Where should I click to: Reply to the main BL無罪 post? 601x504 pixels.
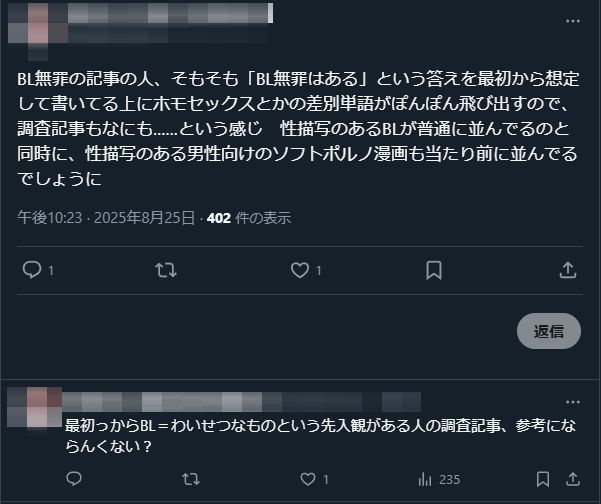31,270
